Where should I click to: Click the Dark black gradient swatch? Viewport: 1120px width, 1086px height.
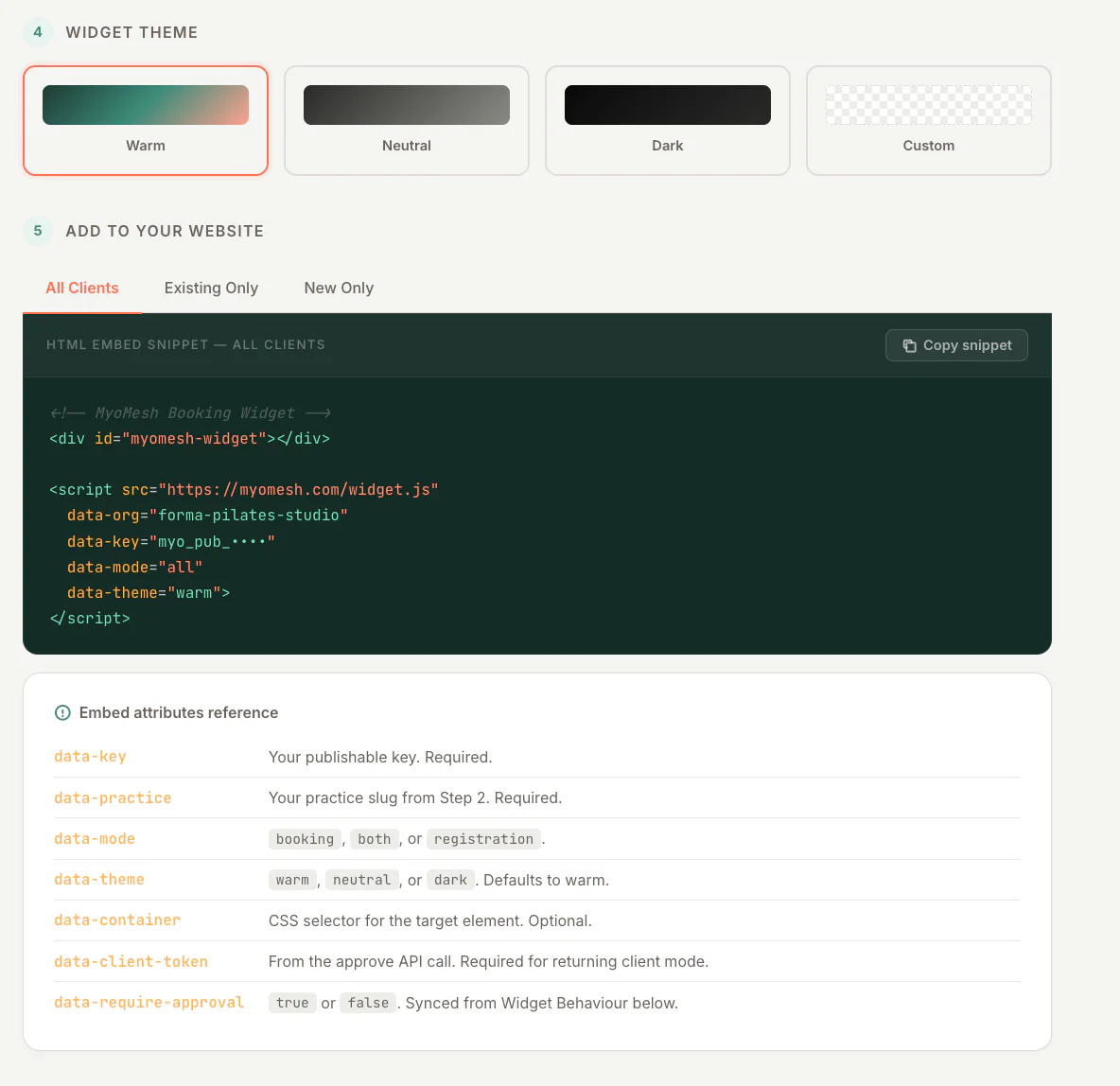[668, 105]
